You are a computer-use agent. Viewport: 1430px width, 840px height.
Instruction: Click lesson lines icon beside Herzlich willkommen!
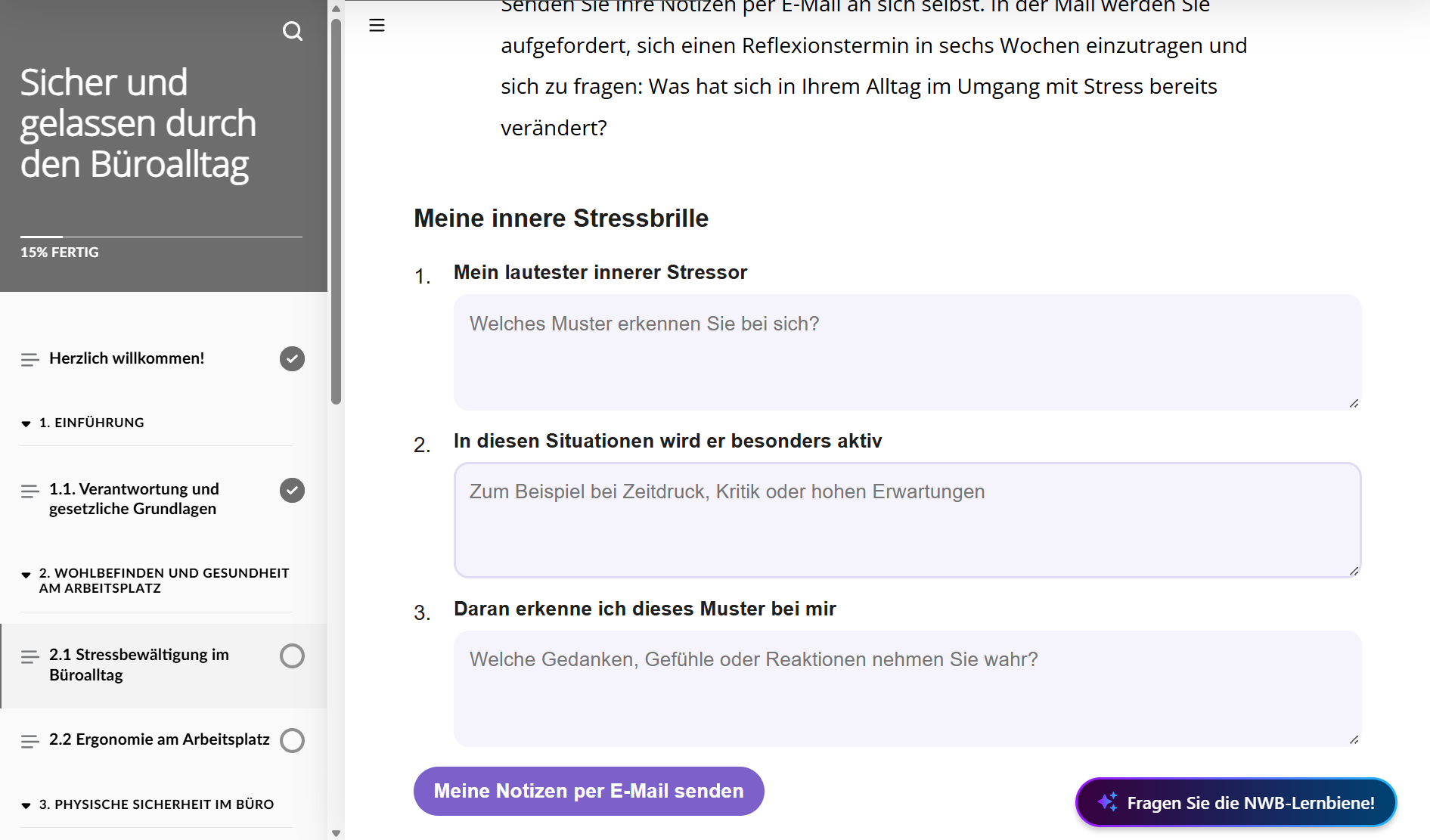pyautogui.click(x=30, y=359)
